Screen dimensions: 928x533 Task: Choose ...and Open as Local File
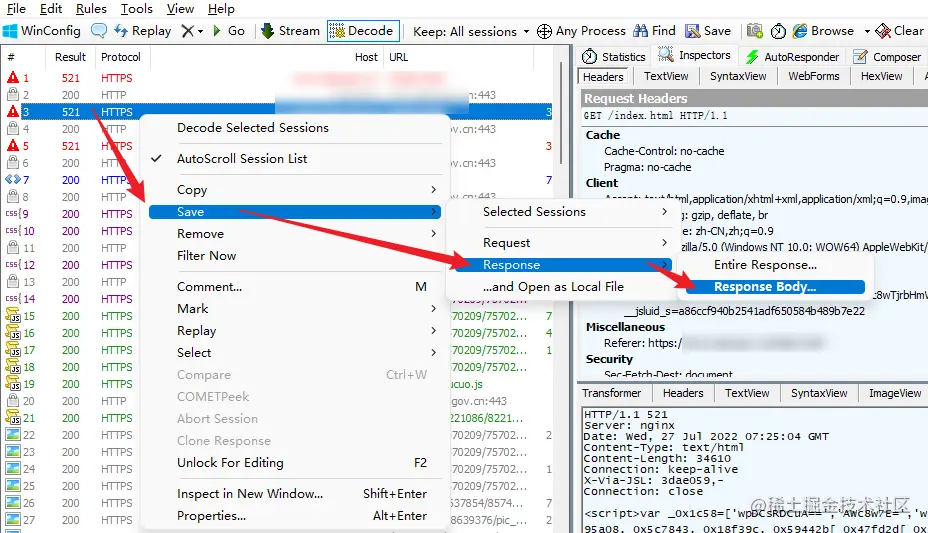562,287
